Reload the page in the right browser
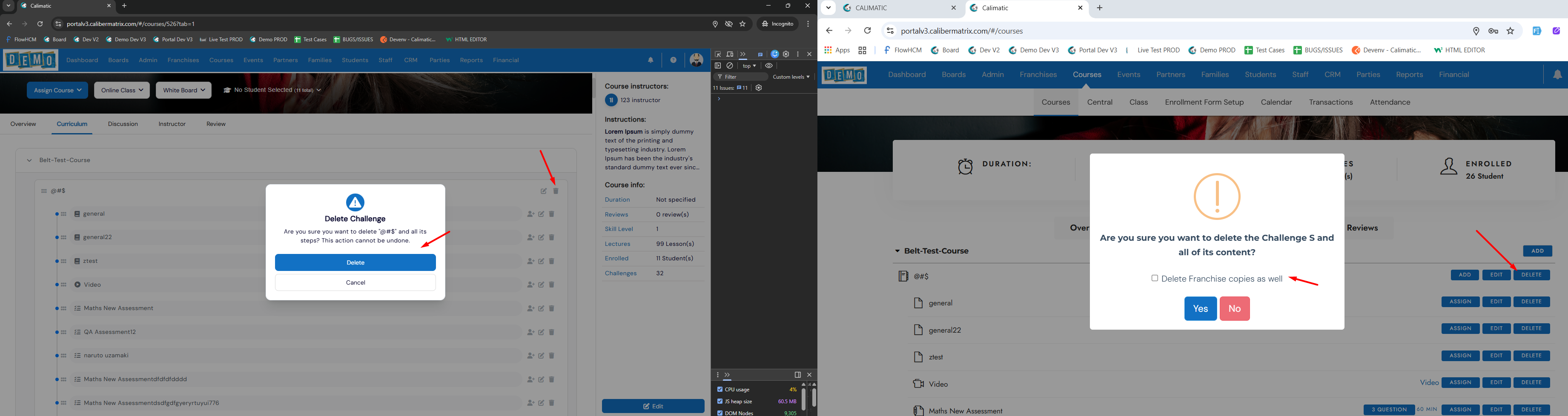 click(867, 31)
